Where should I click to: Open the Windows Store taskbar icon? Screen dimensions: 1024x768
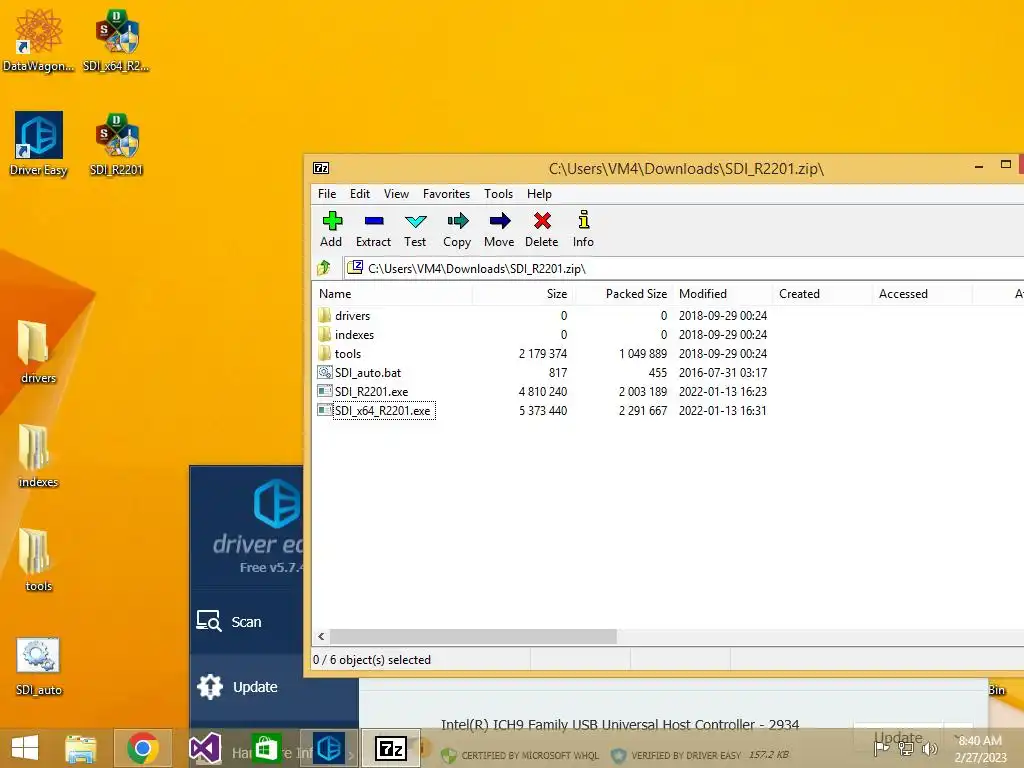tap(266, 748)
